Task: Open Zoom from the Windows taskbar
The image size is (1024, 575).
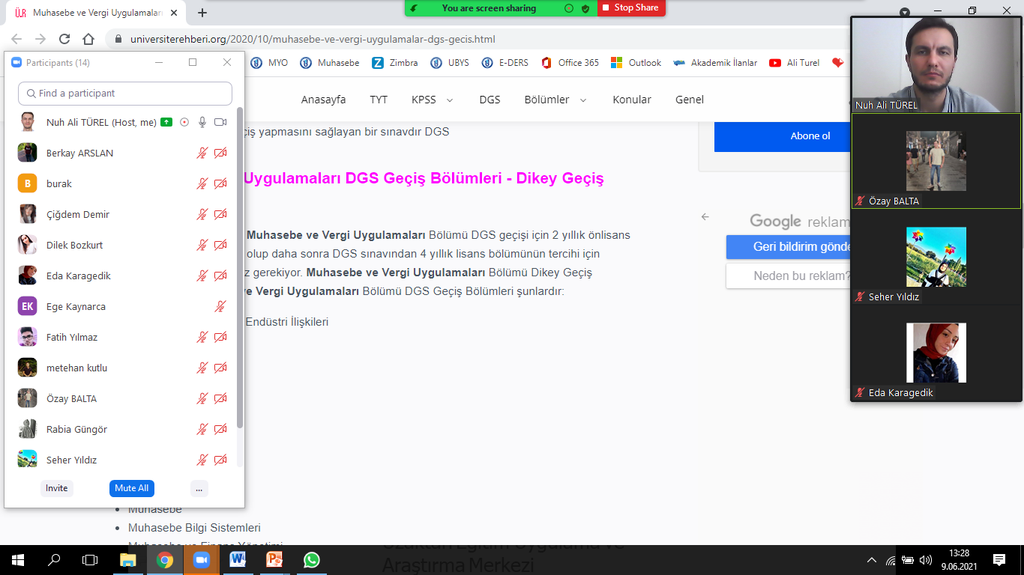Action: [x=200, y=560]
